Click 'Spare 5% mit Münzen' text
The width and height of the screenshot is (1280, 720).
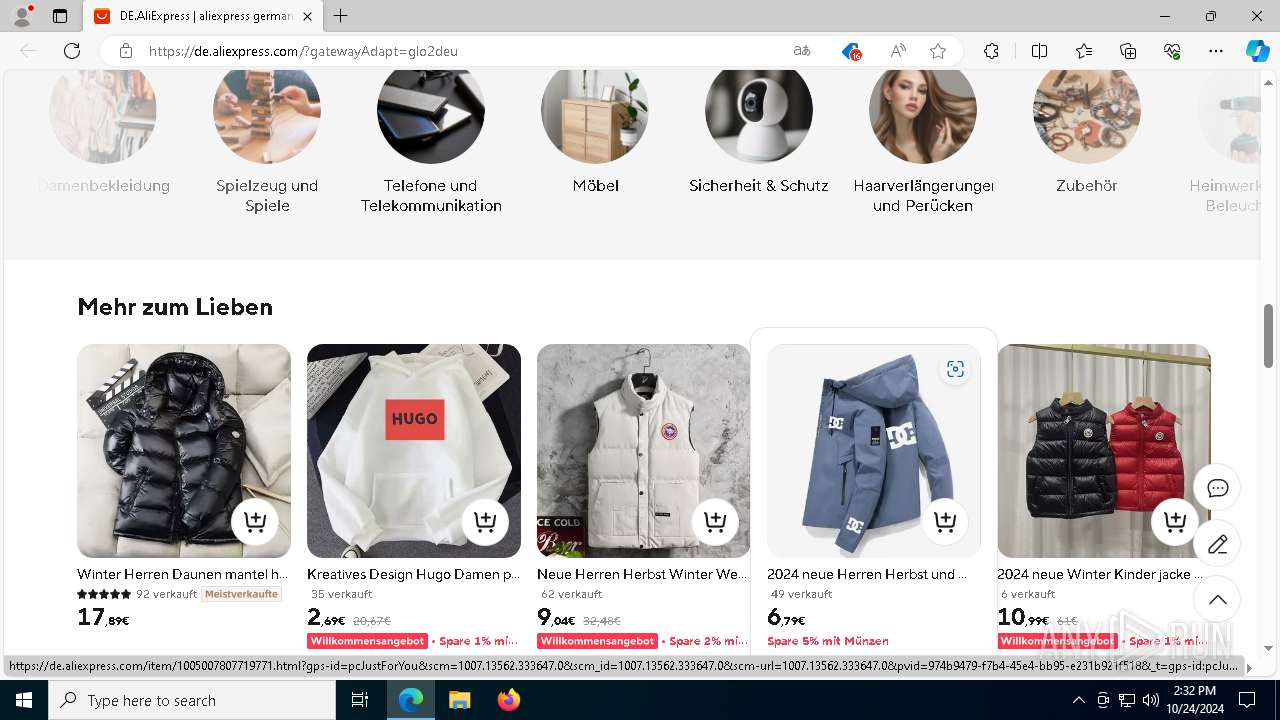point(828,641)
